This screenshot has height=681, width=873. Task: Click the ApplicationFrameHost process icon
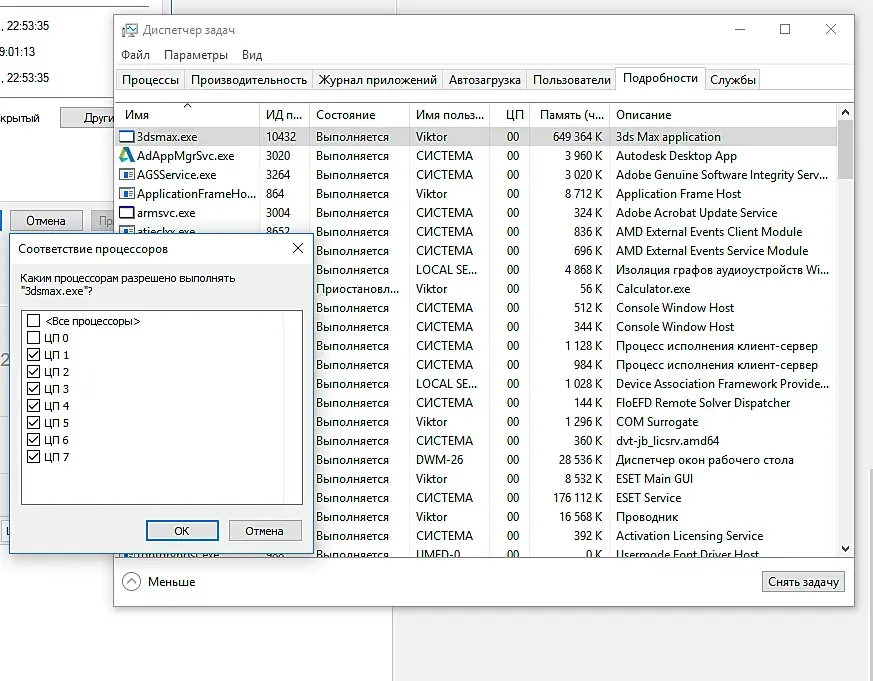click(x=127, y=194)
